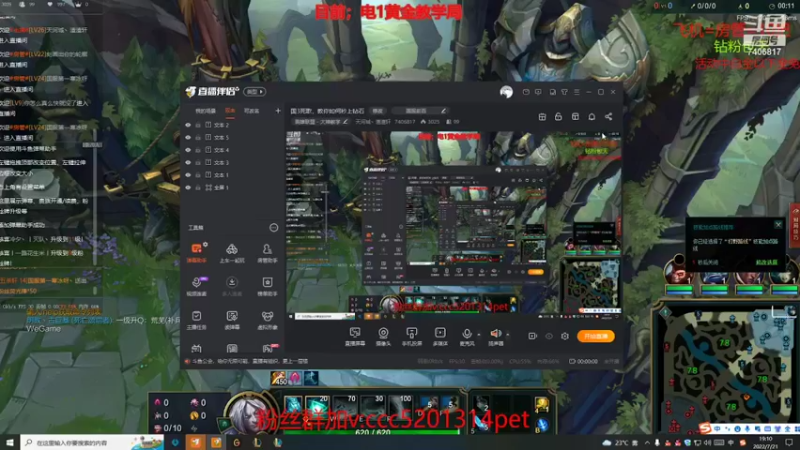Hide the 文本 2 layer
Image resolution: width=800 pixels, height=450 pixels.
pos(188,125)
